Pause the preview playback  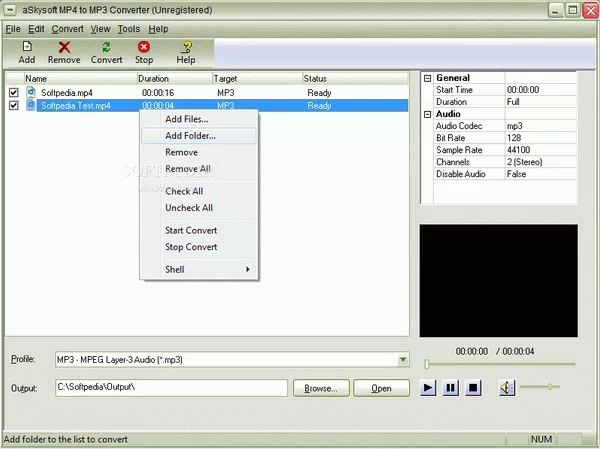pos(451,388)
